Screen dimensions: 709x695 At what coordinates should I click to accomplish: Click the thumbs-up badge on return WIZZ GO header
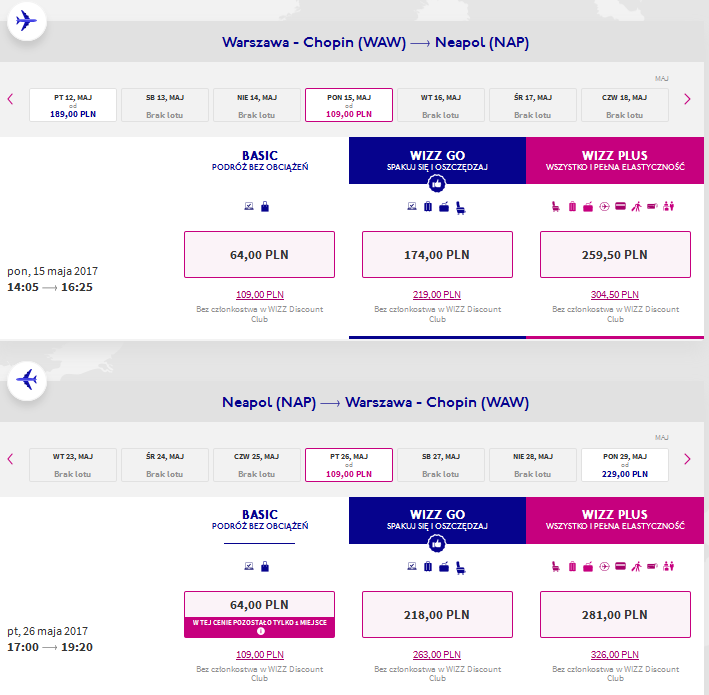[x=437, y=544]
